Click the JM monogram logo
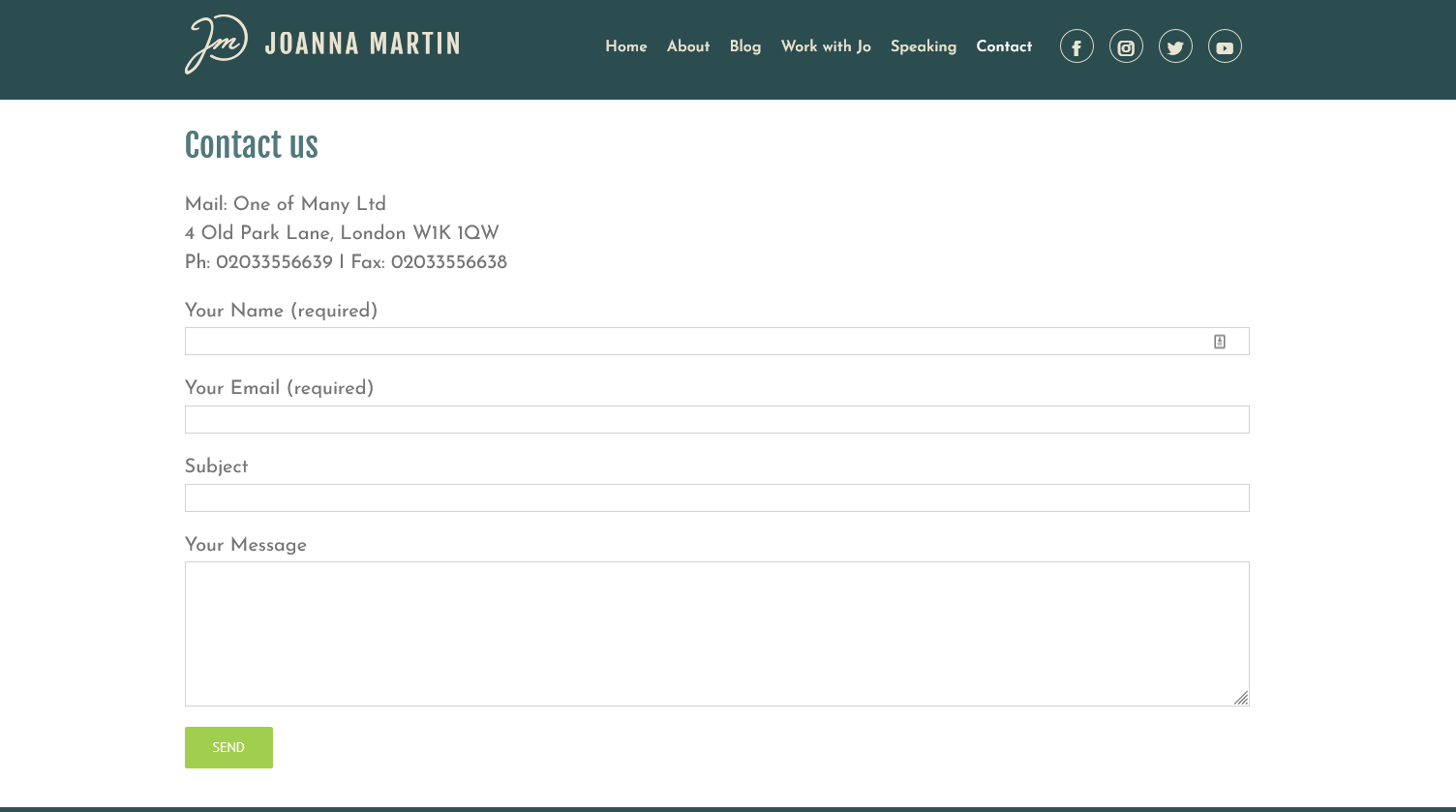Image resolution: width=1456 pixels, height=812 pixels. point(216,45)
